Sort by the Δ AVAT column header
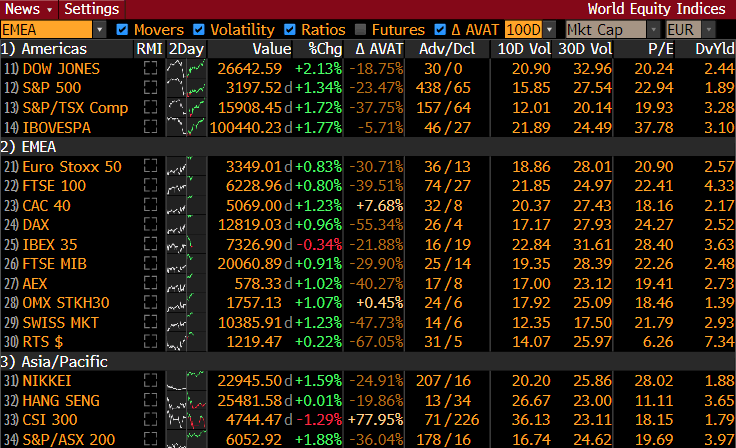 (379, 49)
